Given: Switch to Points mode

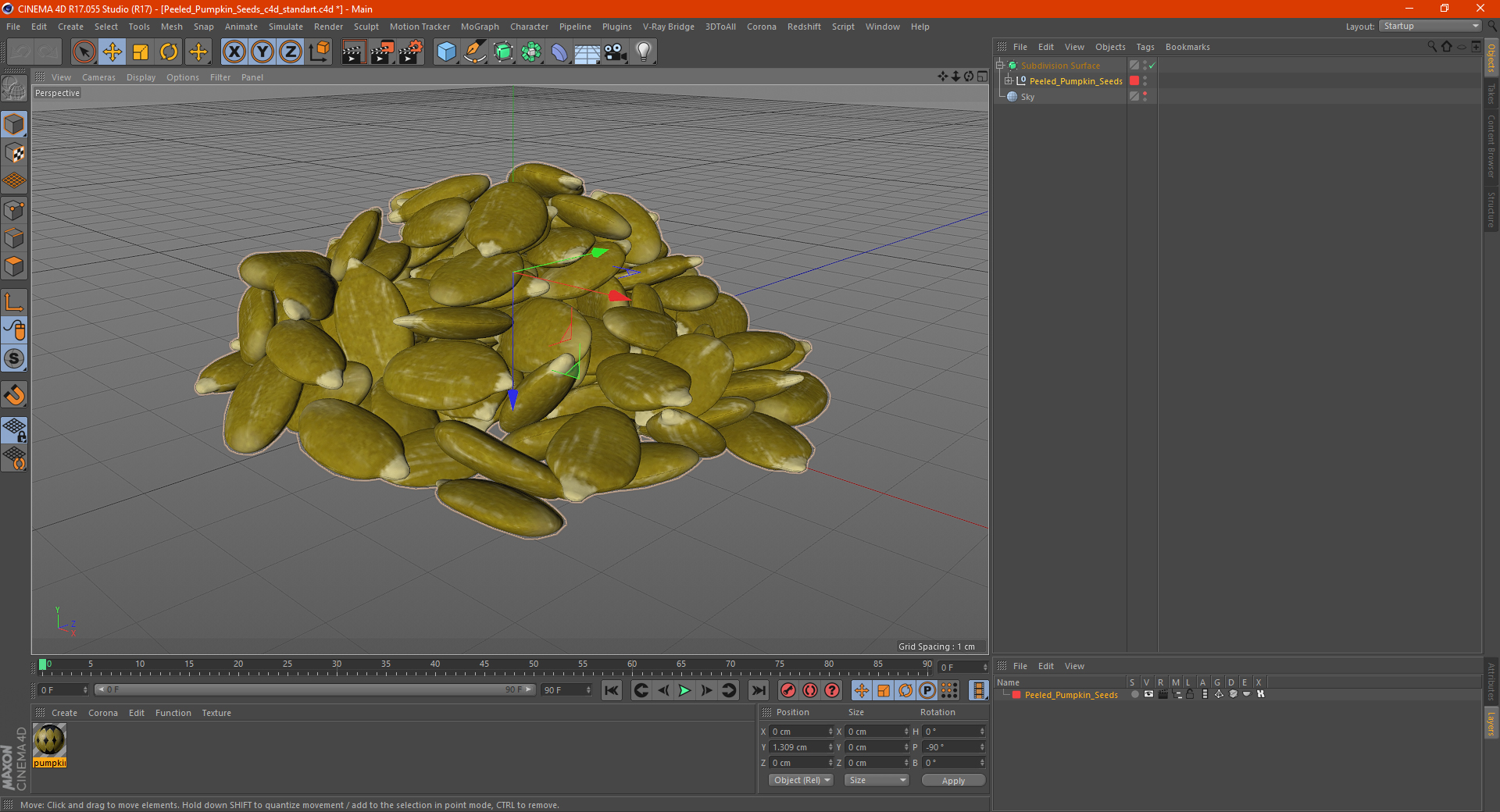Looking at the screenshot, I should pos(14,210).
